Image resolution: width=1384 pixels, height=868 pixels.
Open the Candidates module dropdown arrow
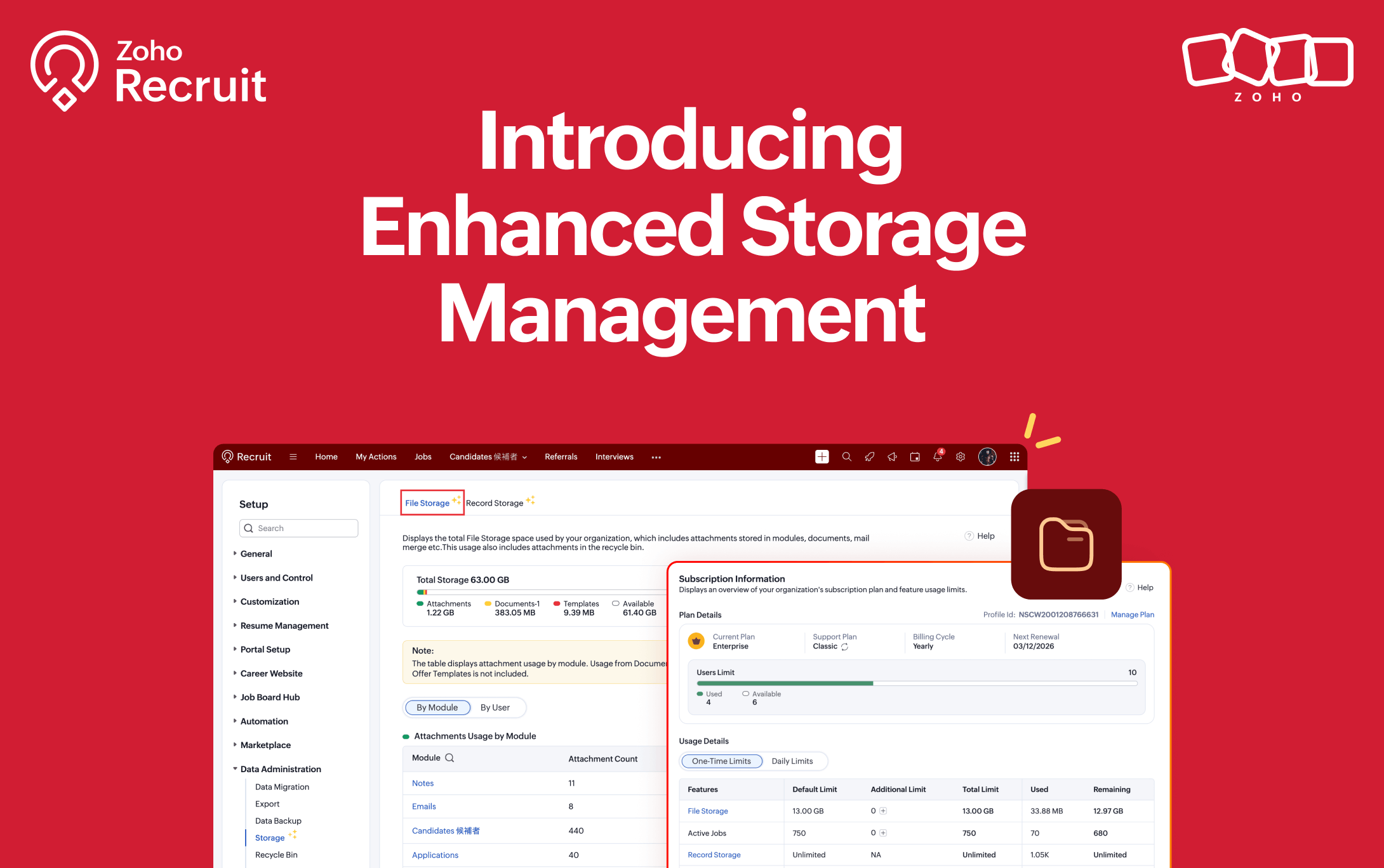524,457
